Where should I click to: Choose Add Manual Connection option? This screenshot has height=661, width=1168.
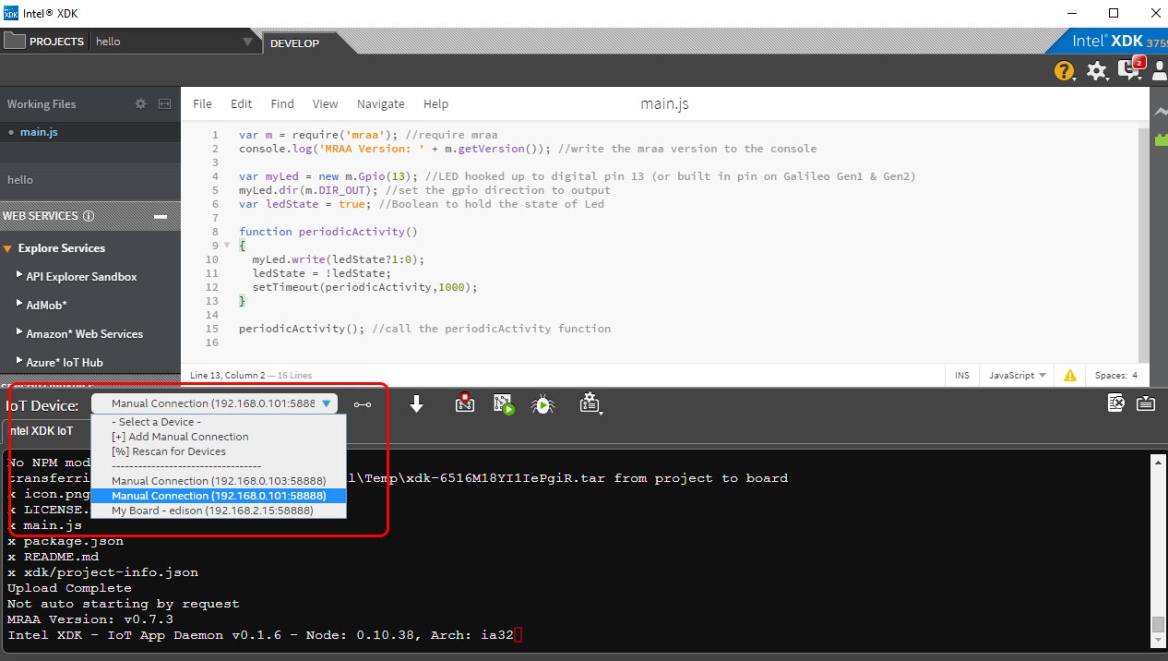click(x=218, y=437)
